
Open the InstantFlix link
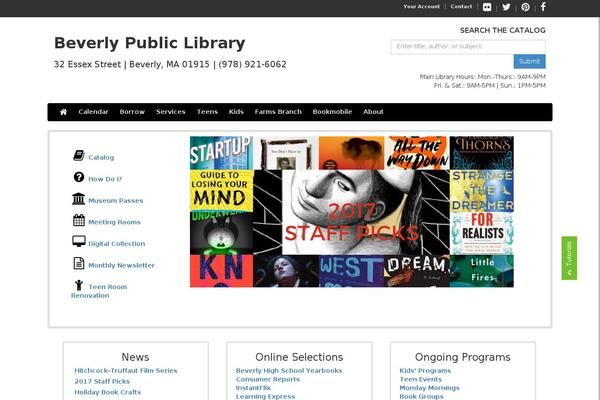click(253, 388)
